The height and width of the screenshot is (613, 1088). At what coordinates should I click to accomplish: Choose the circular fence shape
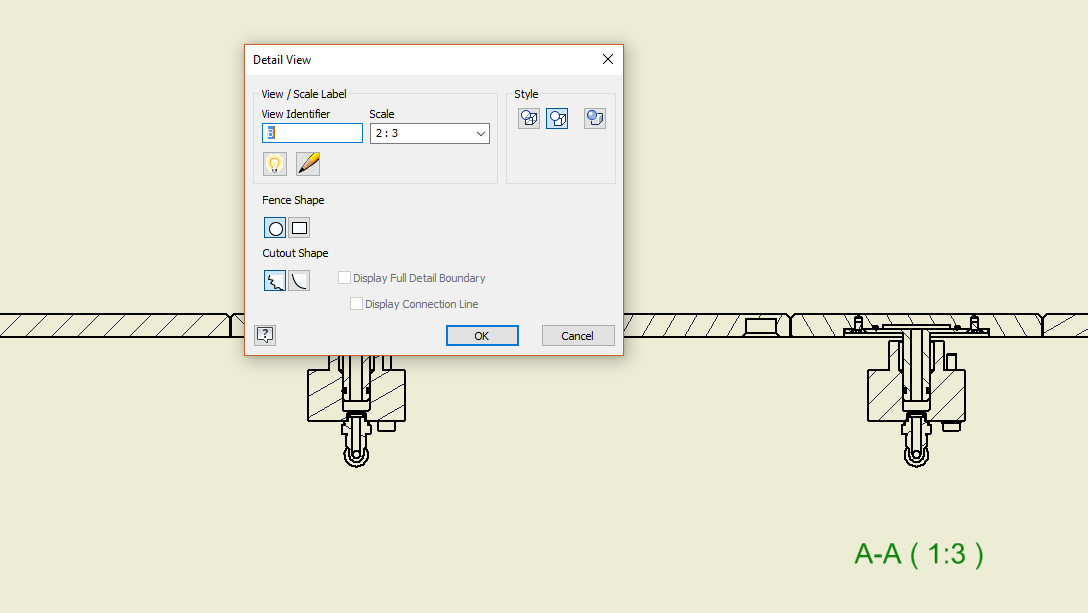click(x=274, y=227)
